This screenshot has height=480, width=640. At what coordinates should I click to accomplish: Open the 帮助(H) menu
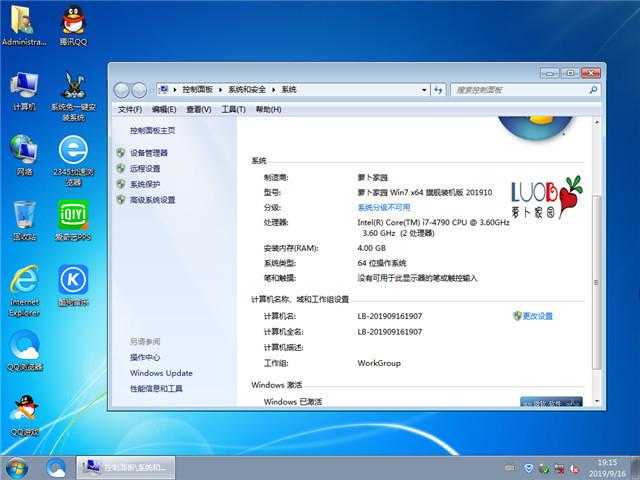[x=268, y=109]
